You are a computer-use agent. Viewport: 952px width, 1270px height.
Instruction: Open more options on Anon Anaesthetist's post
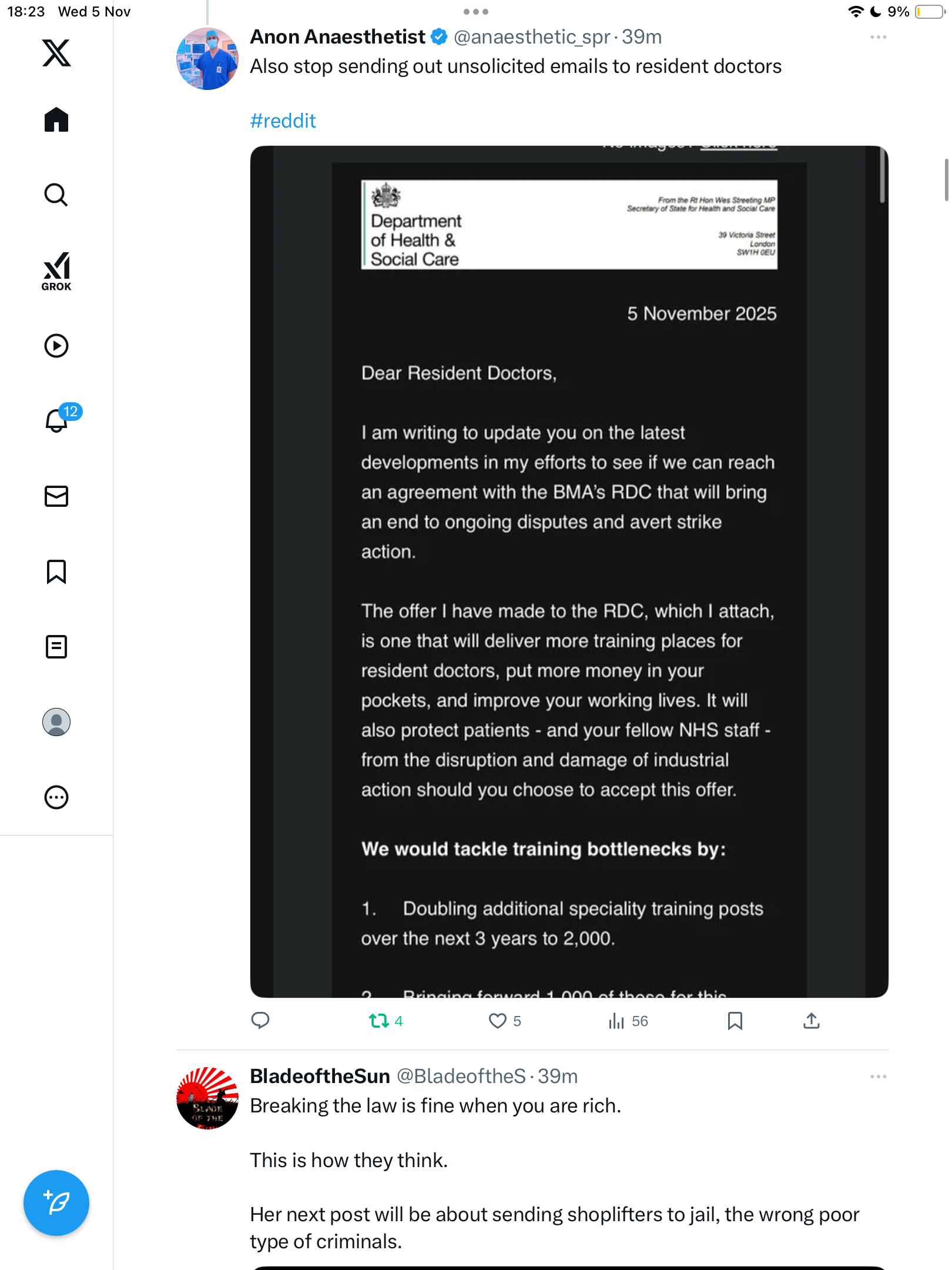coord(878,37)
